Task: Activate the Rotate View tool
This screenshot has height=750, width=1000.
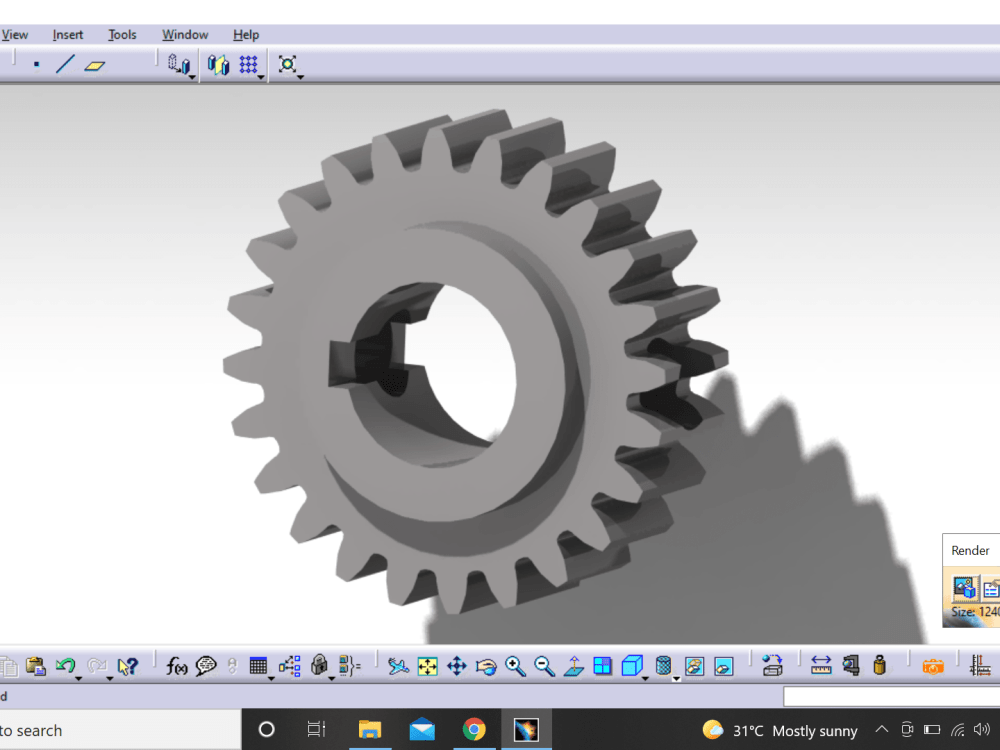Action: pos(486,665)
